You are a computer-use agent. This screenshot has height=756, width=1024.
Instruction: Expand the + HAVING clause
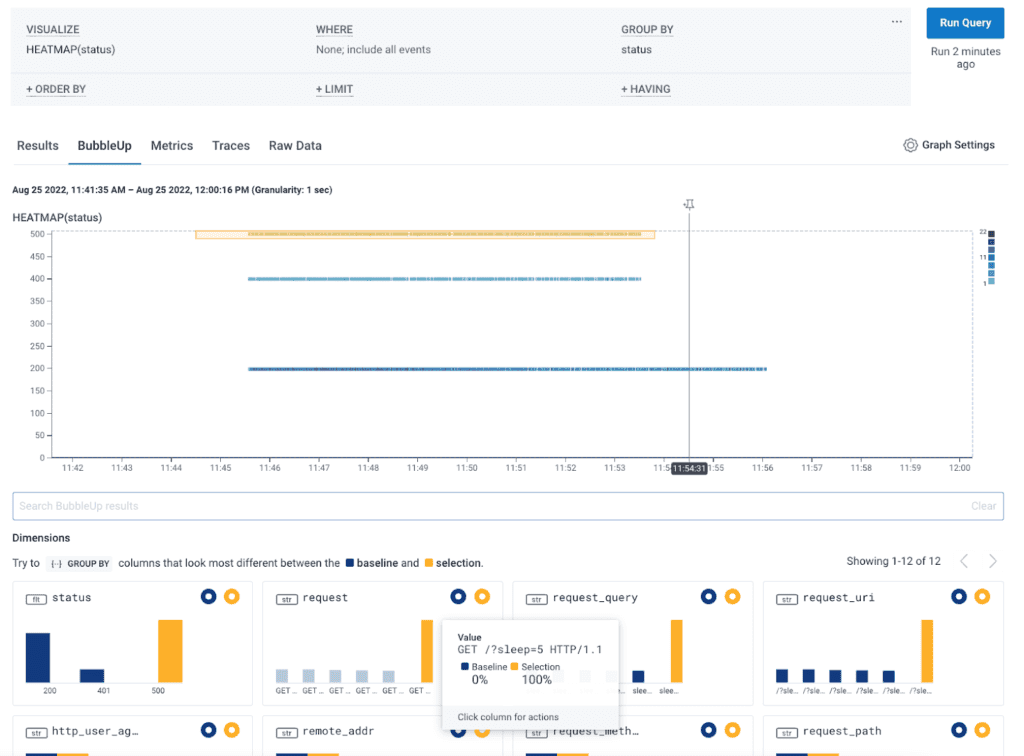click(645, 89)
